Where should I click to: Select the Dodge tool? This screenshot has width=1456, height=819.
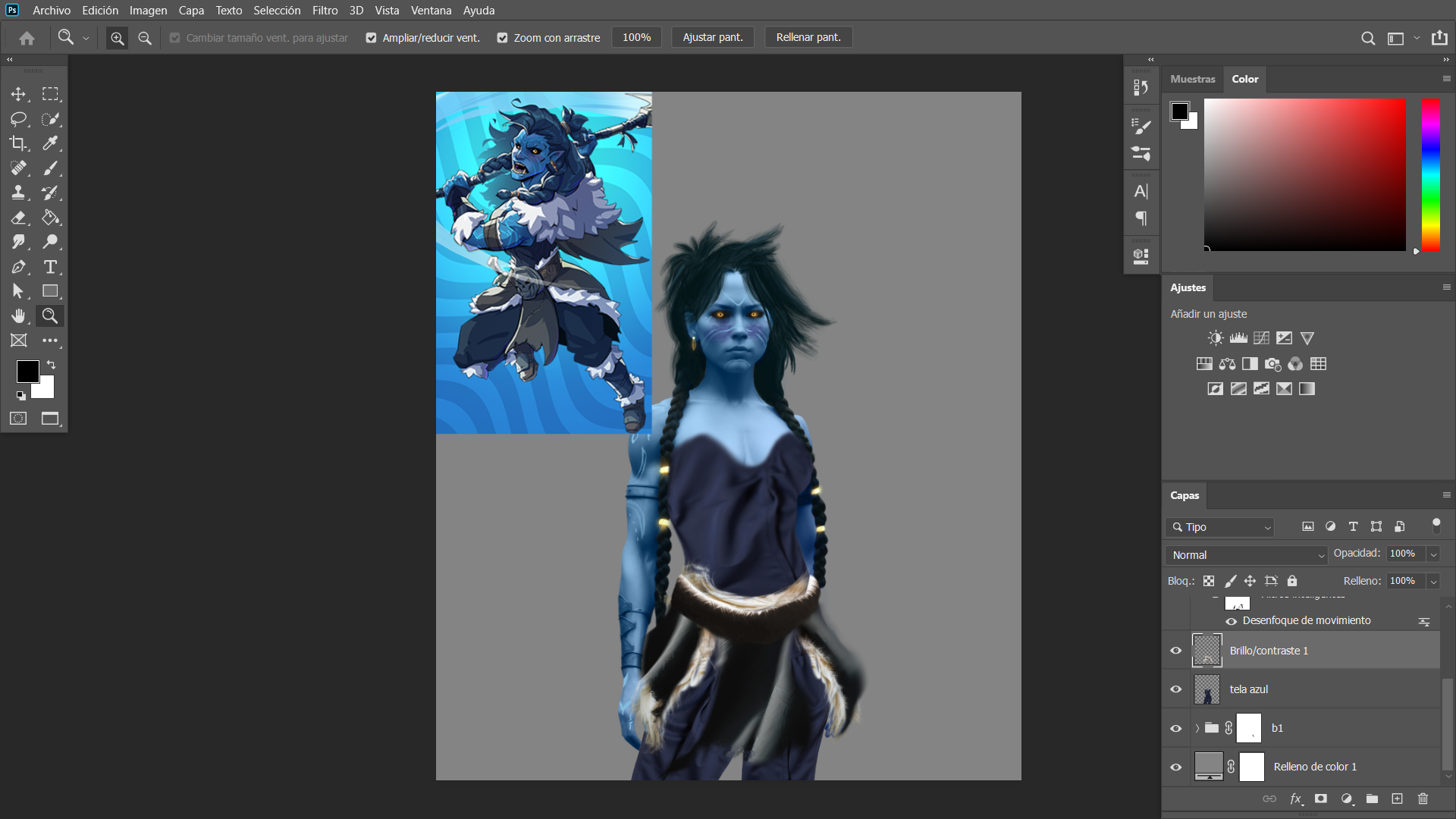tap(50, 242)
